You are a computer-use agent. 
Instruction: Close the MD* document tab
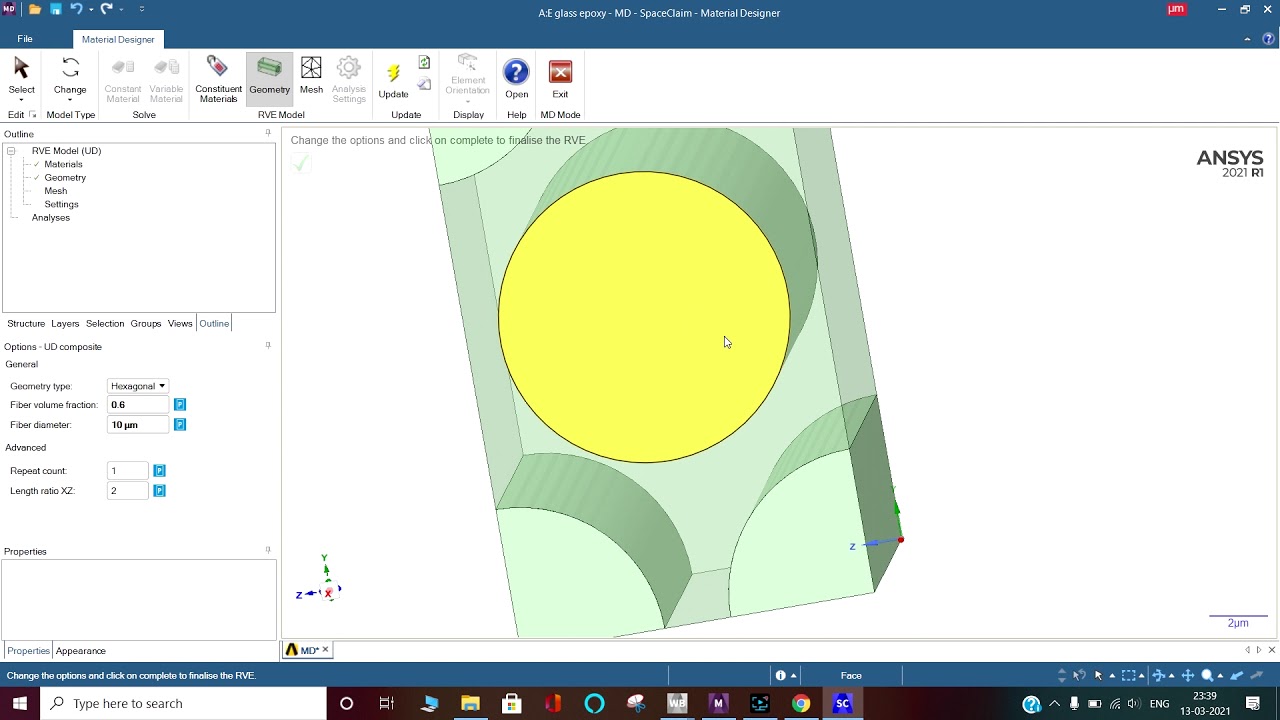pos(325,650)
